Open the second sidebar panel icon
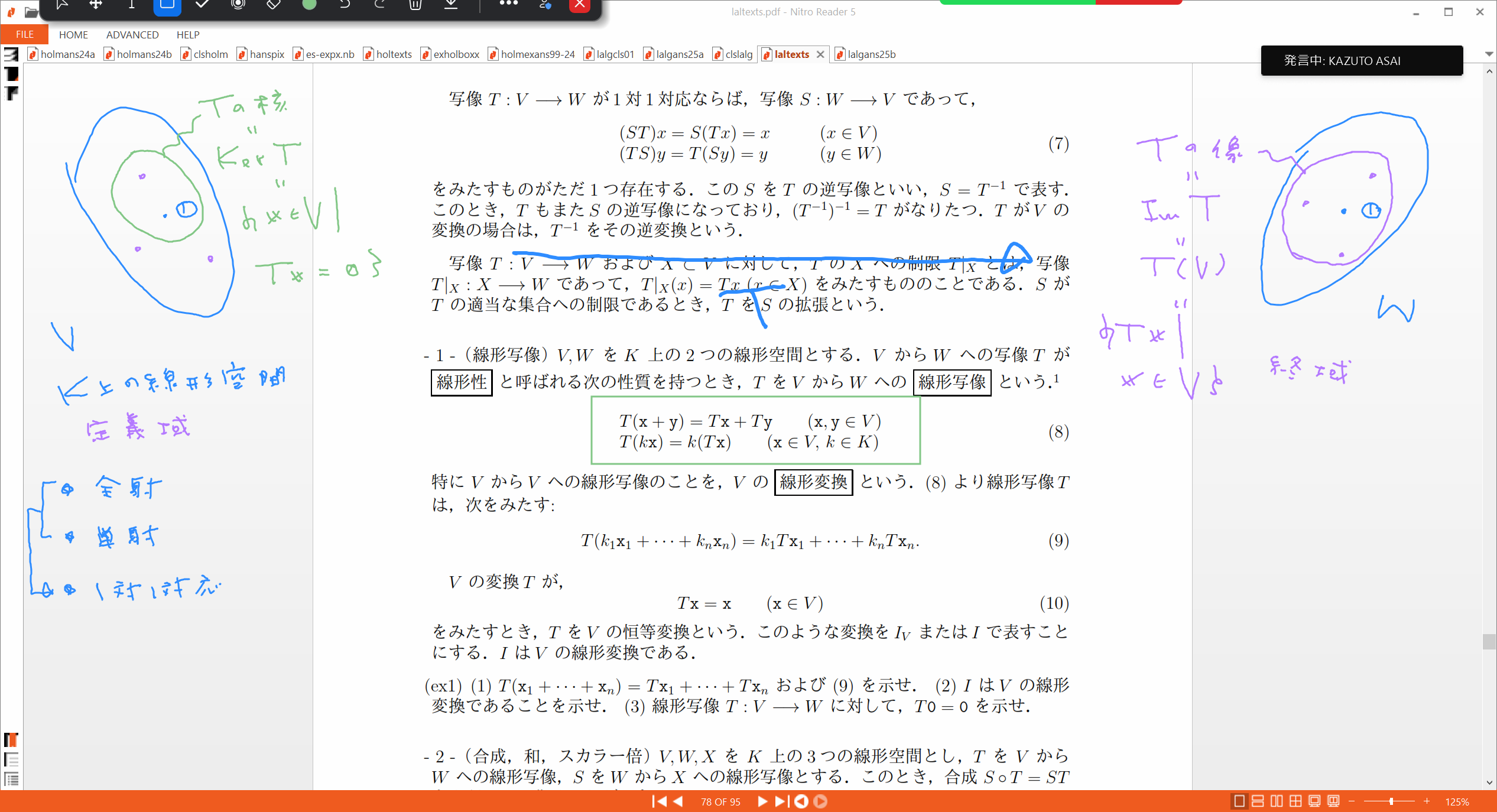The width and height of the screenshot is (1497, 812). point(11,74)
